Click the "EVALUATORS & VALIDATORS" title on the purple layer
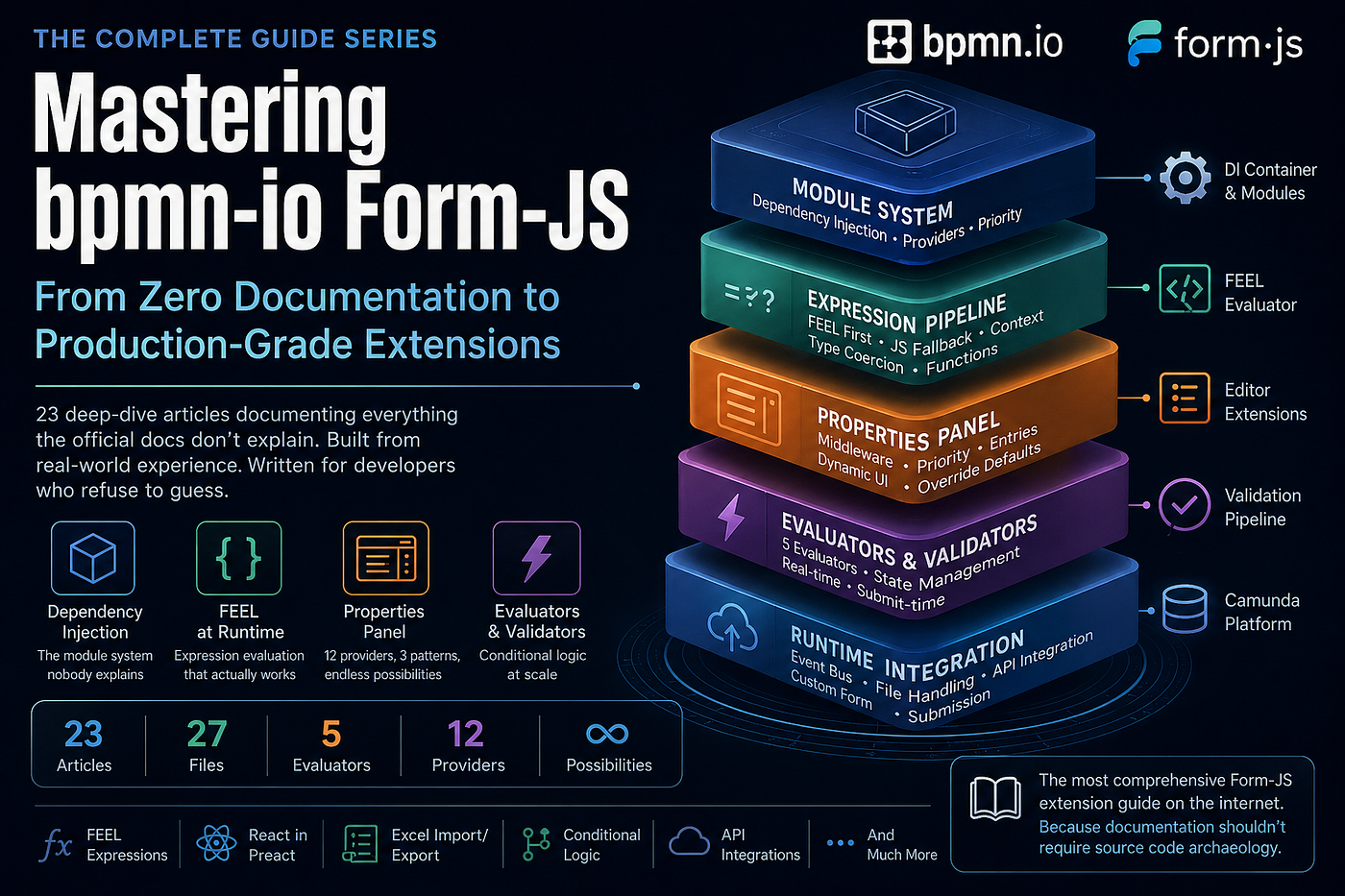Viewport: 1345px width, 896px height. [x=909, y=542]
